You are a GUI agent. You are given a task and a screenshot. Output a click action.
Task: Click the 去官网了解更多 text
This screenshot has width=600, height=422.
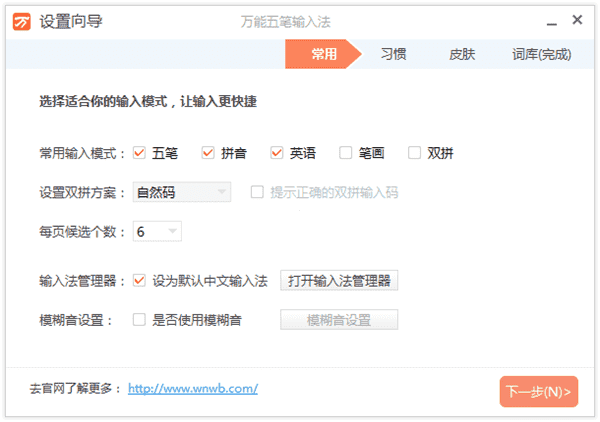pos(75,389)
